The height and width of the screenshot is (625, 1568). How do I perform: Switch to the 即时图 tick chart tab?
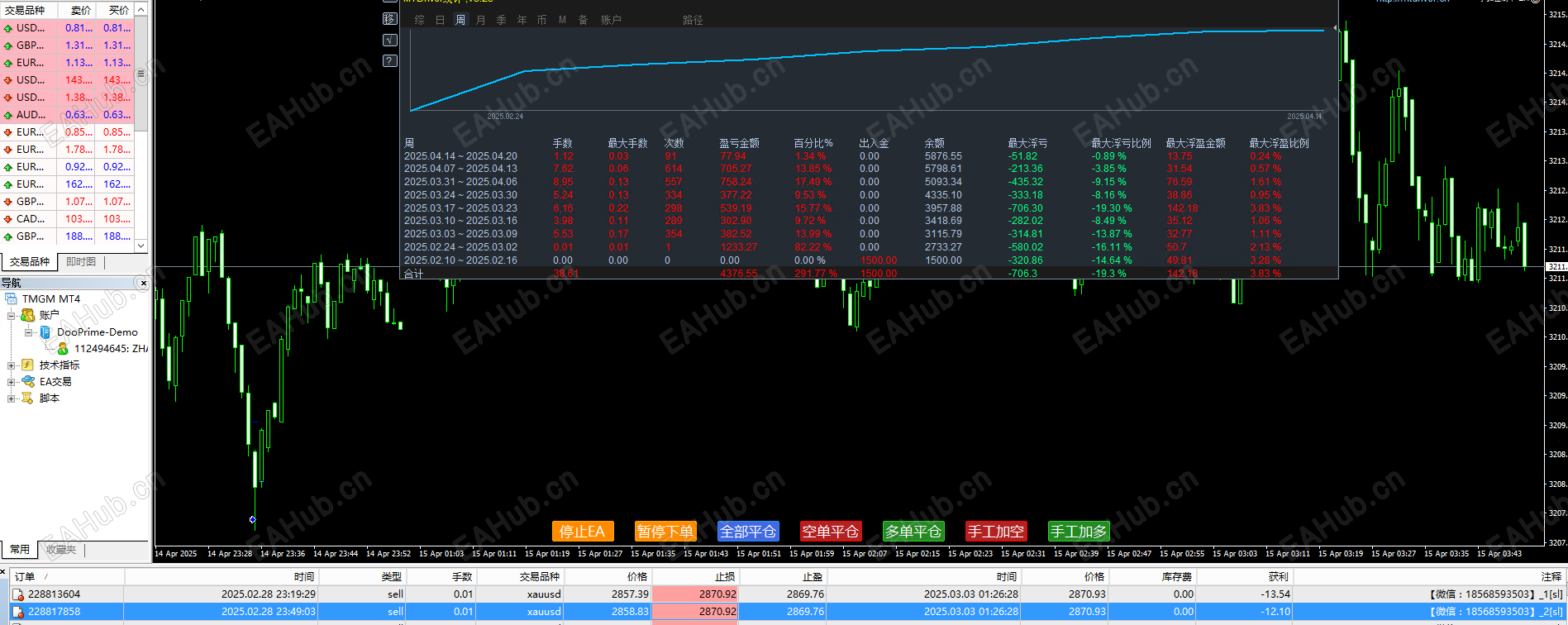click(x=81, y=261)
